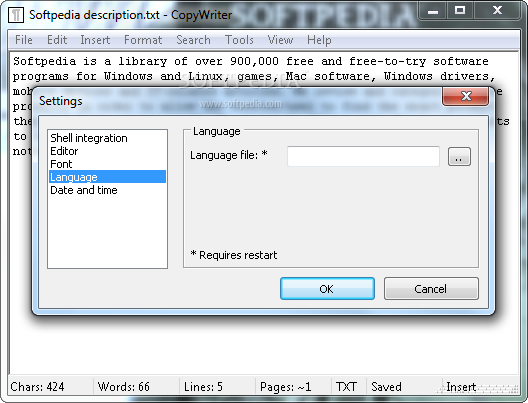Open the Edit menu

pyautogui.click(x=57, y=40)
